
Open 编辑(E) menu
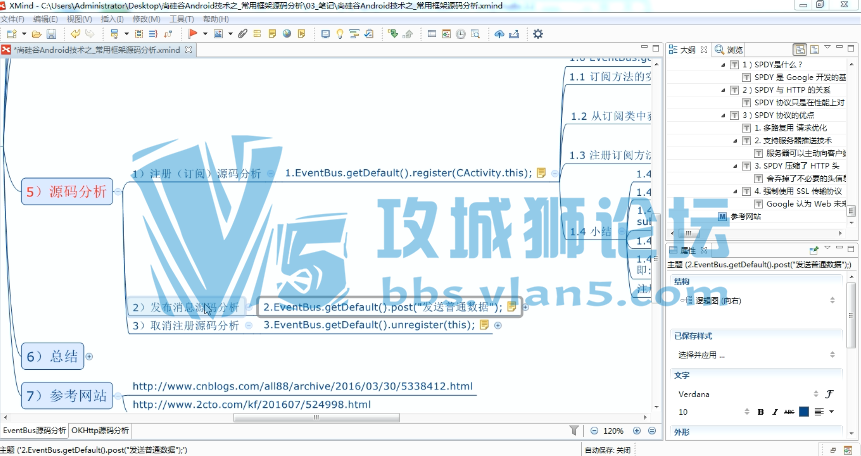point(45,19)
